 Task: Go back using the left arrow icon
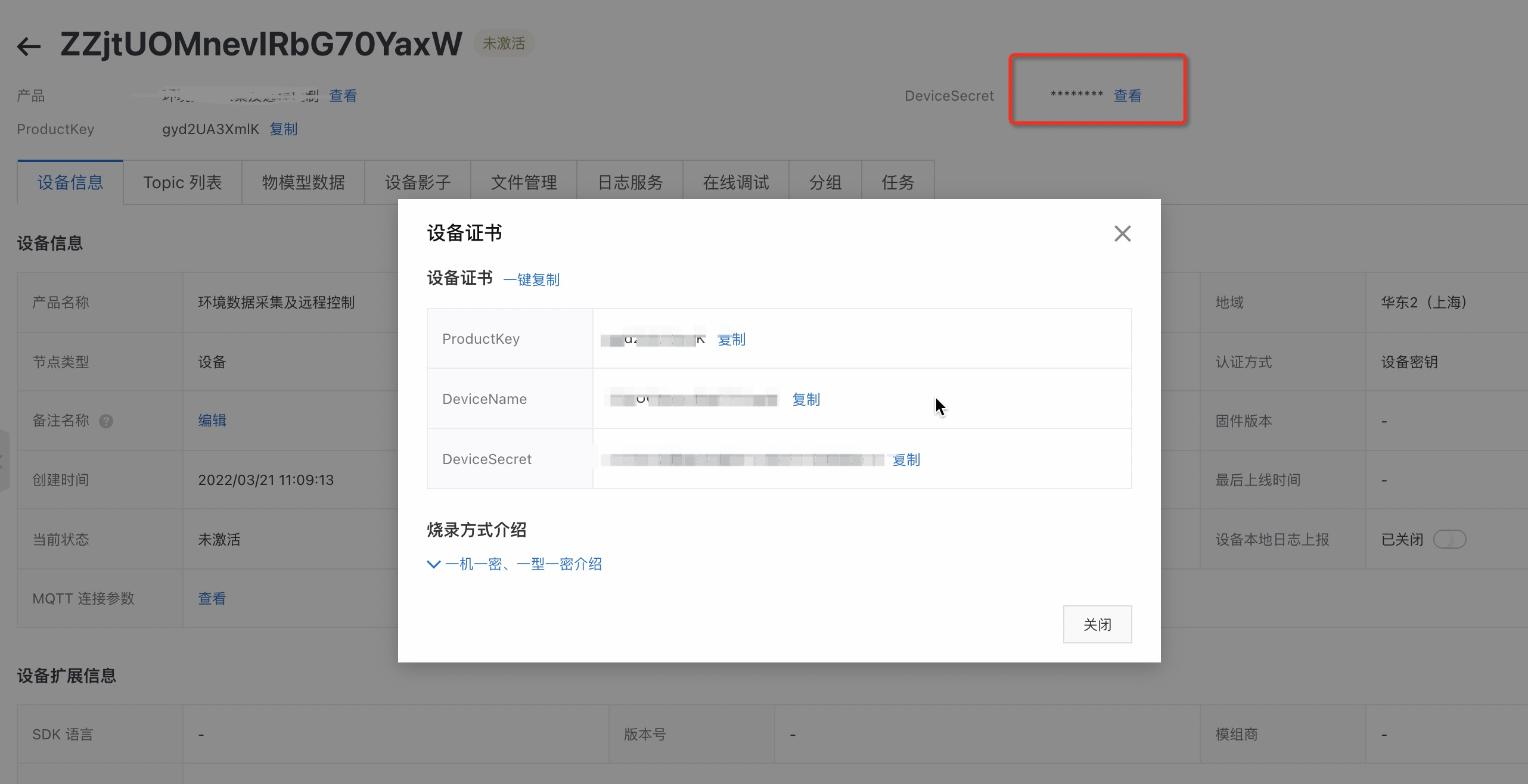(x=29, y=46)
